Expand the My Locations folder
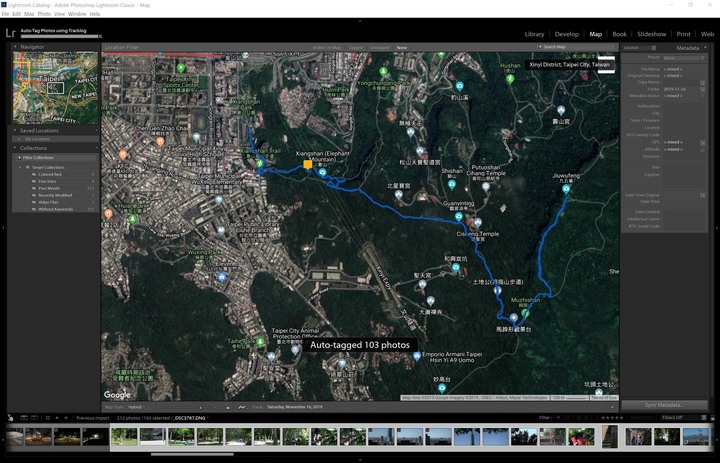This screenshot has height=463, width=720. coord(19,139)
